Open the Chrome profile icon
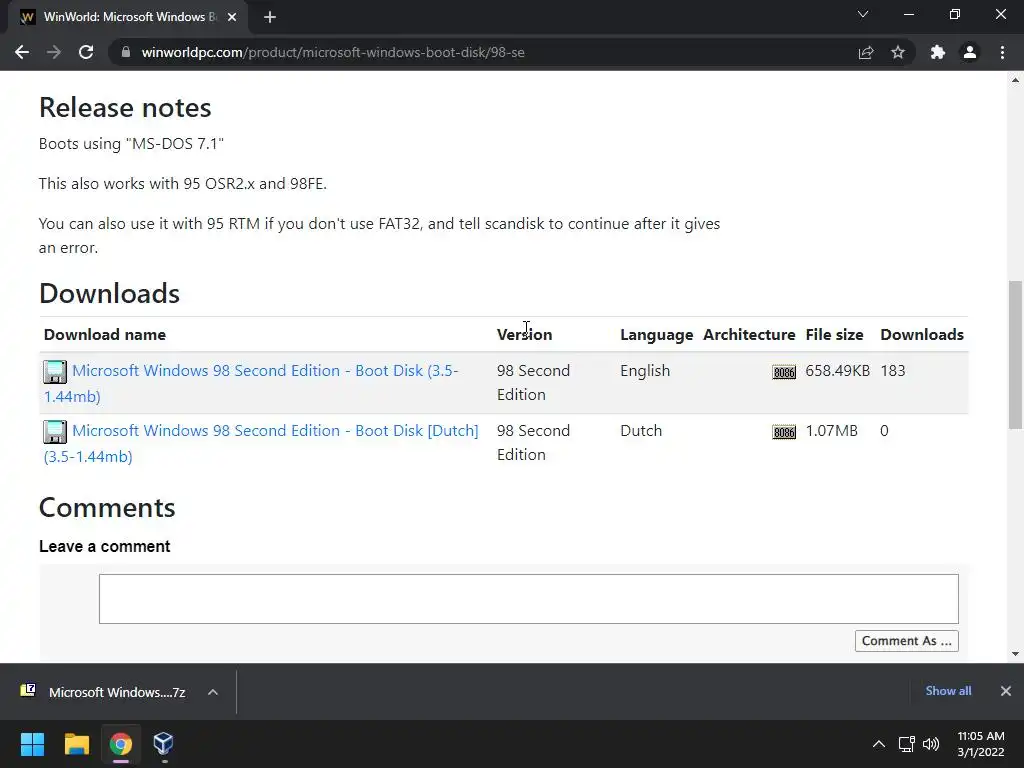 click(970, 52)
